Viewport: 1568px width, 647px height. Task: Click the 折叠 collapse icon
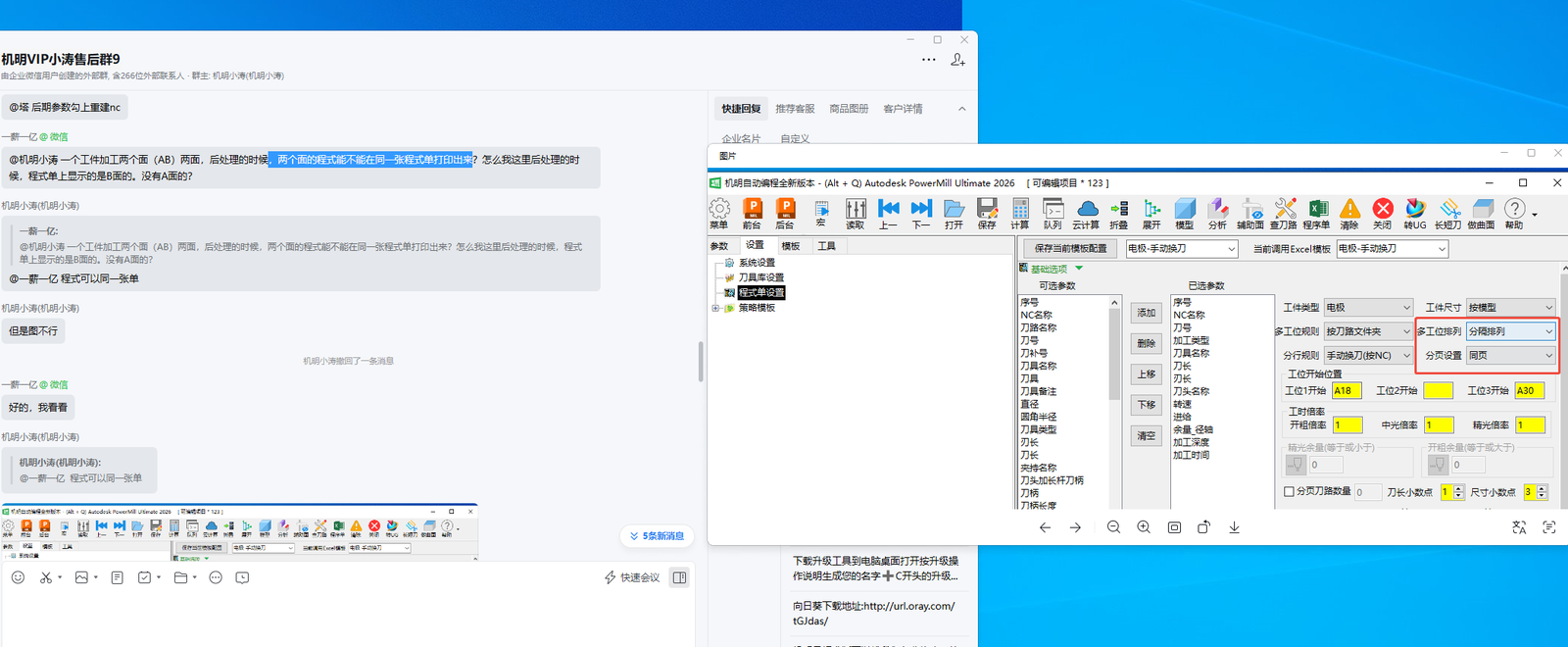coord(1119,213)
